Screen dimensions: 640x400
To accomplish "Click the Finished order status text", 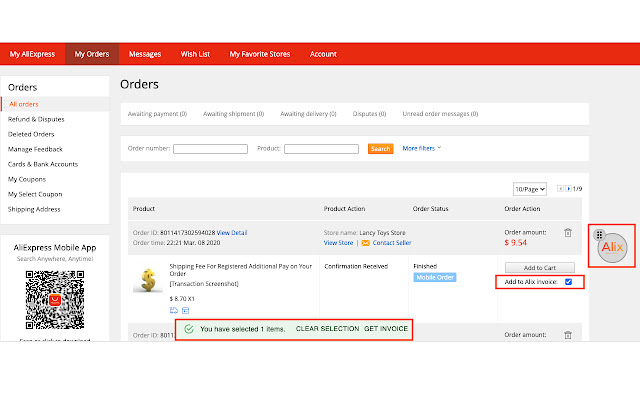I will tap(425, 266).
